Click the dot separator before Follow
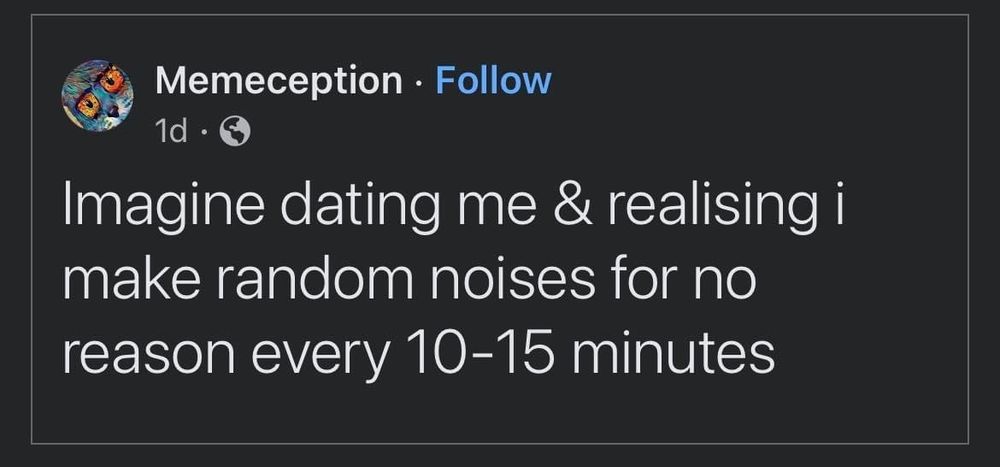The image size is (1000, 467). click(x=419, y=84)
